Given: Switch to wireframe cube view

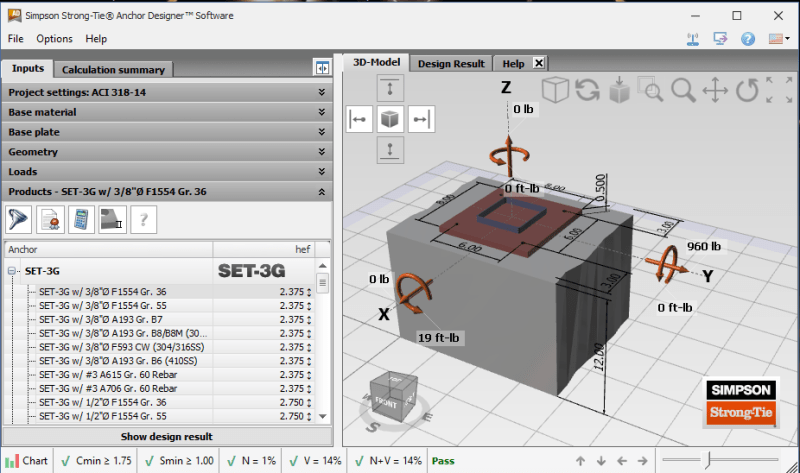Looking at the screenshot, I should pos(555,90).
